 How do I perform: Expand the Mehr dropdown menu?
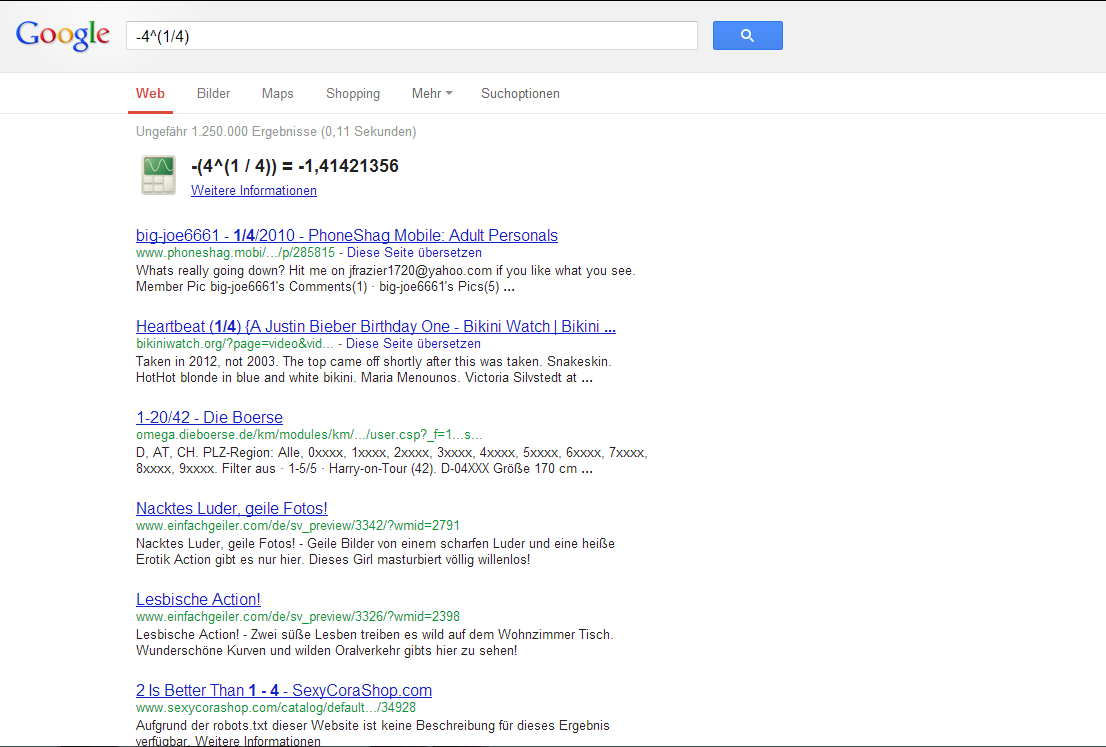coord(432,94)
